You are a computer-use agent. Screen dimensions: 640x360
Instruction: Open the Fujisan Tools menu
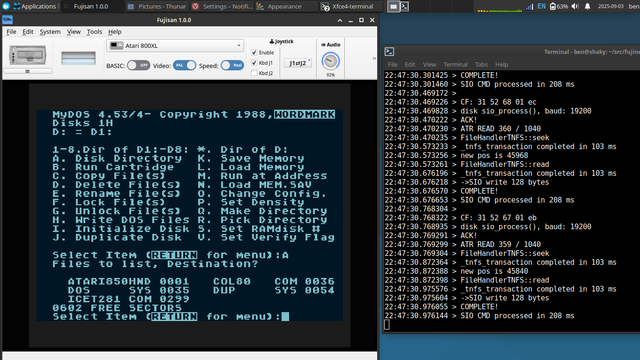pos(94,32)
